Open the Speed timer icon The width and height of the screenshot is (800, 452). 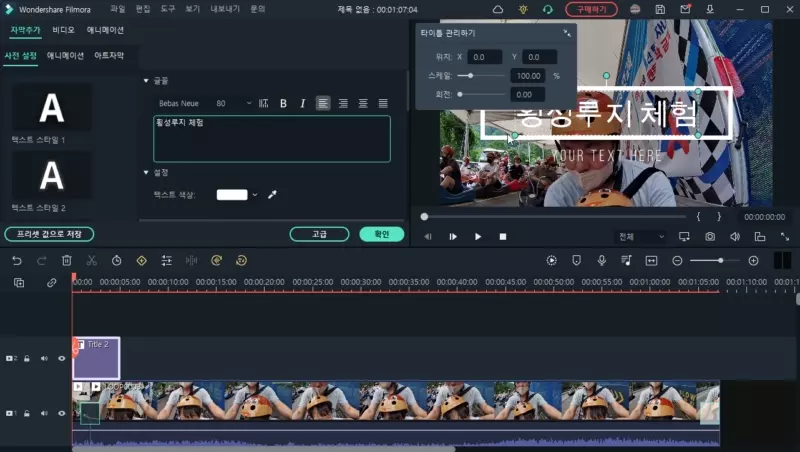(x=116, y=261)
